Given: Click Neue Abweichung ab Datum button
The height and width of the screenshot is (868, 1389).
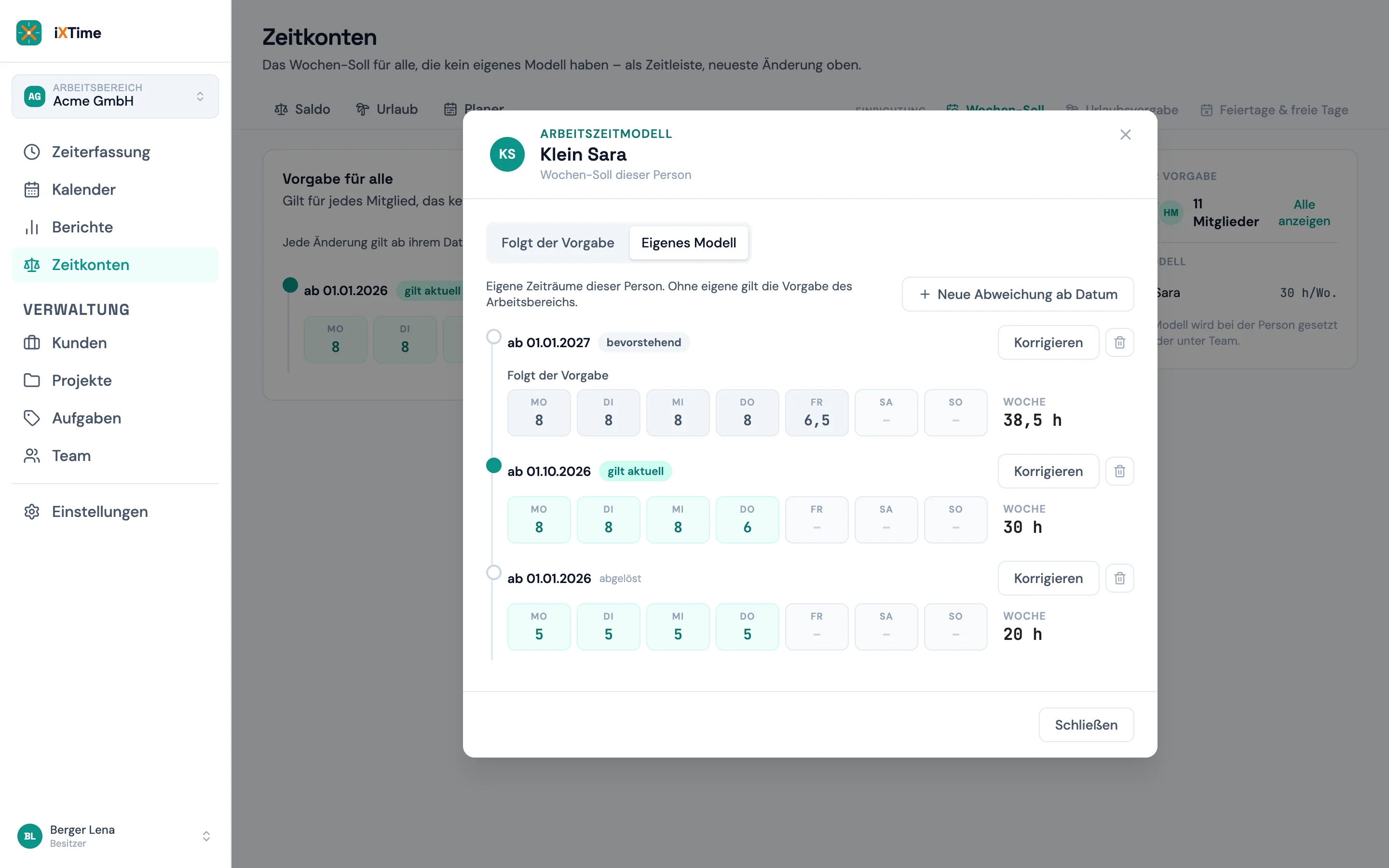Looking at the screenshot, I should point(1018,295).
